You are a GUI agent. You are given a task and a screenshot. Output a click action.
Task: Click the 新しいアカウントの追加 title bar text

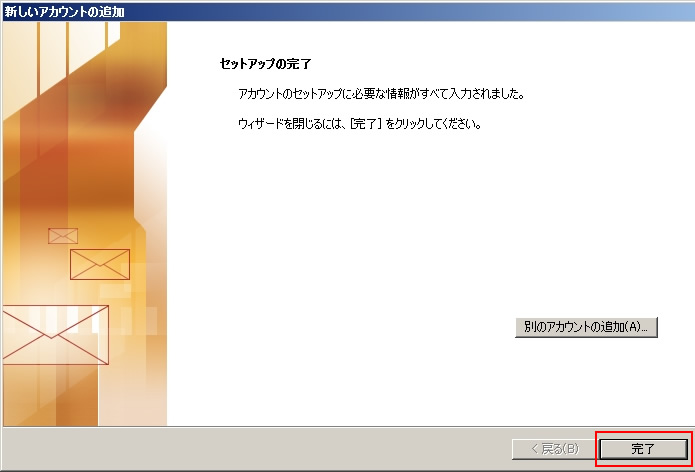[x=64, y=12]
